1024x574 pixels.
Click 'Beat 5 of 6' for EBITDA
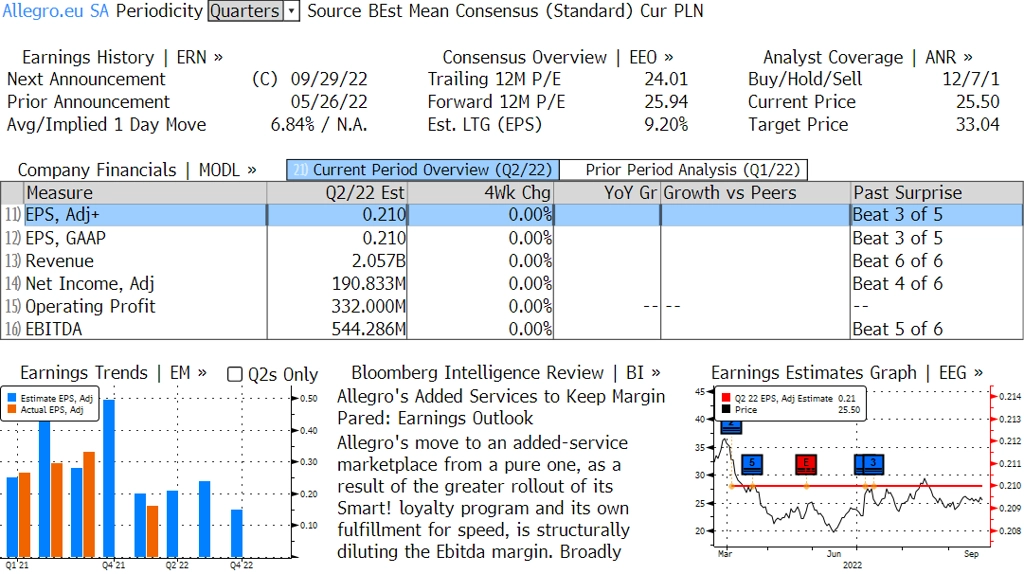[x=897, y=328]
